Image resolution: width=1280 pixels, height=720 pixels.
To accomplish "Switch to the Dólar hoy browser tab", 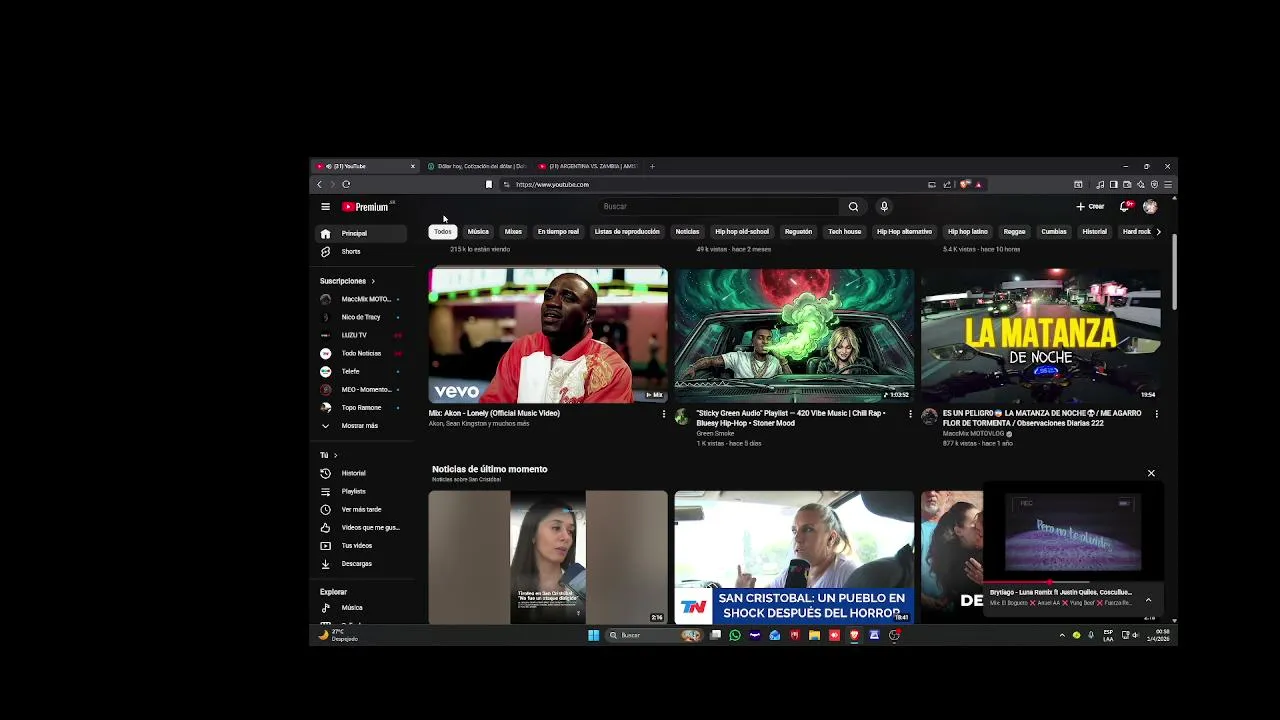I will pos(476,166).
